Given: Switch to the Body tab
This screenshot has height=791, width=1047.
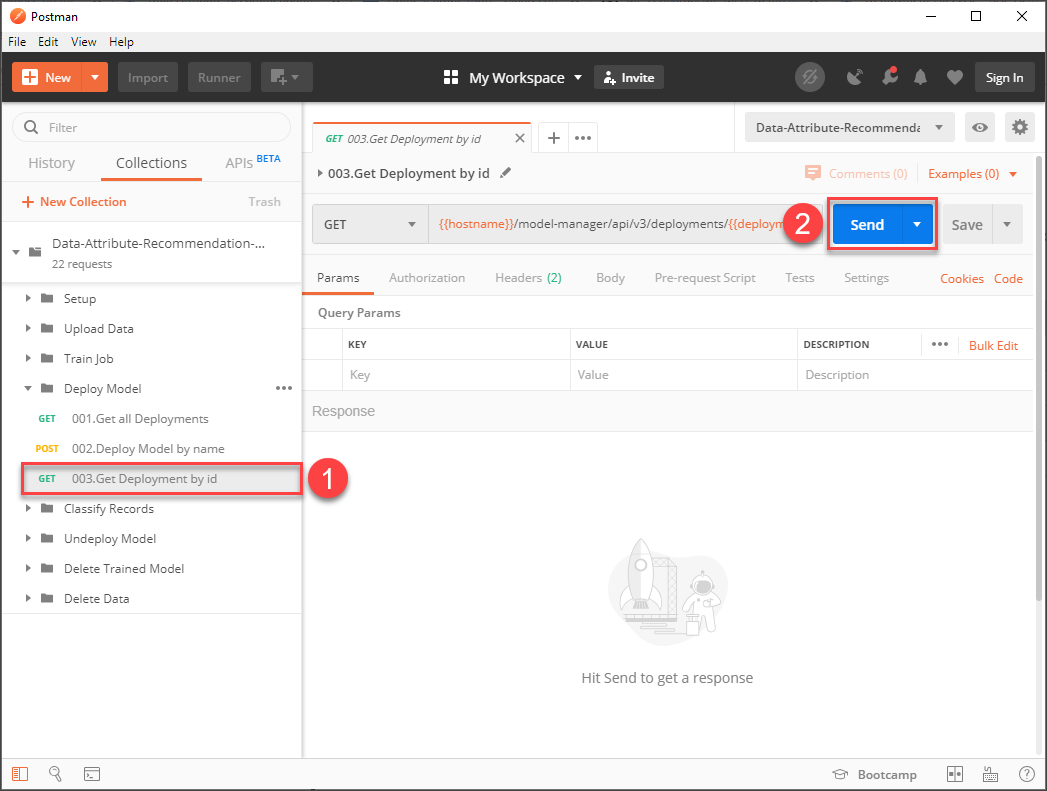Looking at the screenshot, I should click(610, 278).
